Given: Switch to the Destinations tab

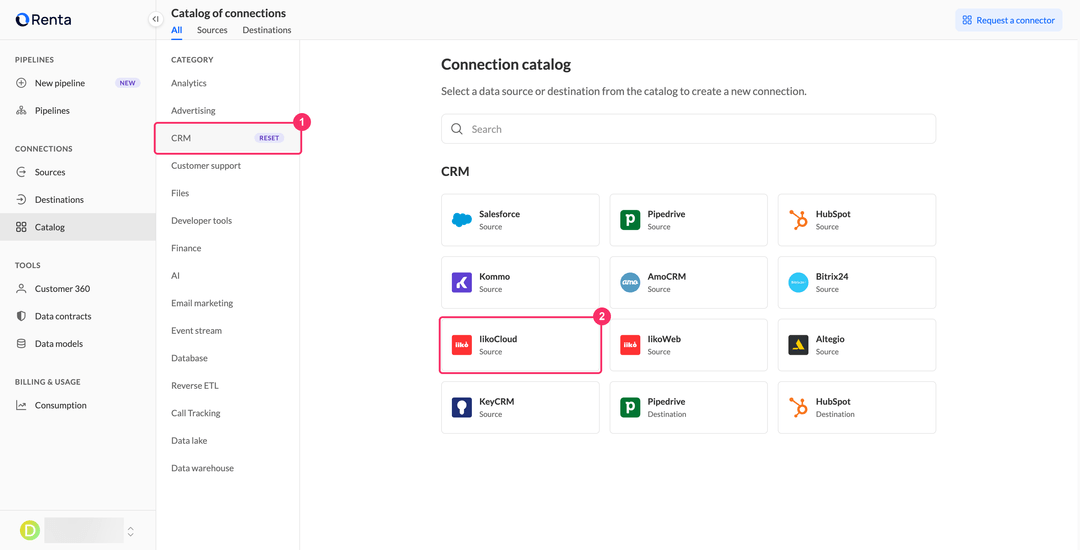Looking at the screenshot, I should coord(267,30).
